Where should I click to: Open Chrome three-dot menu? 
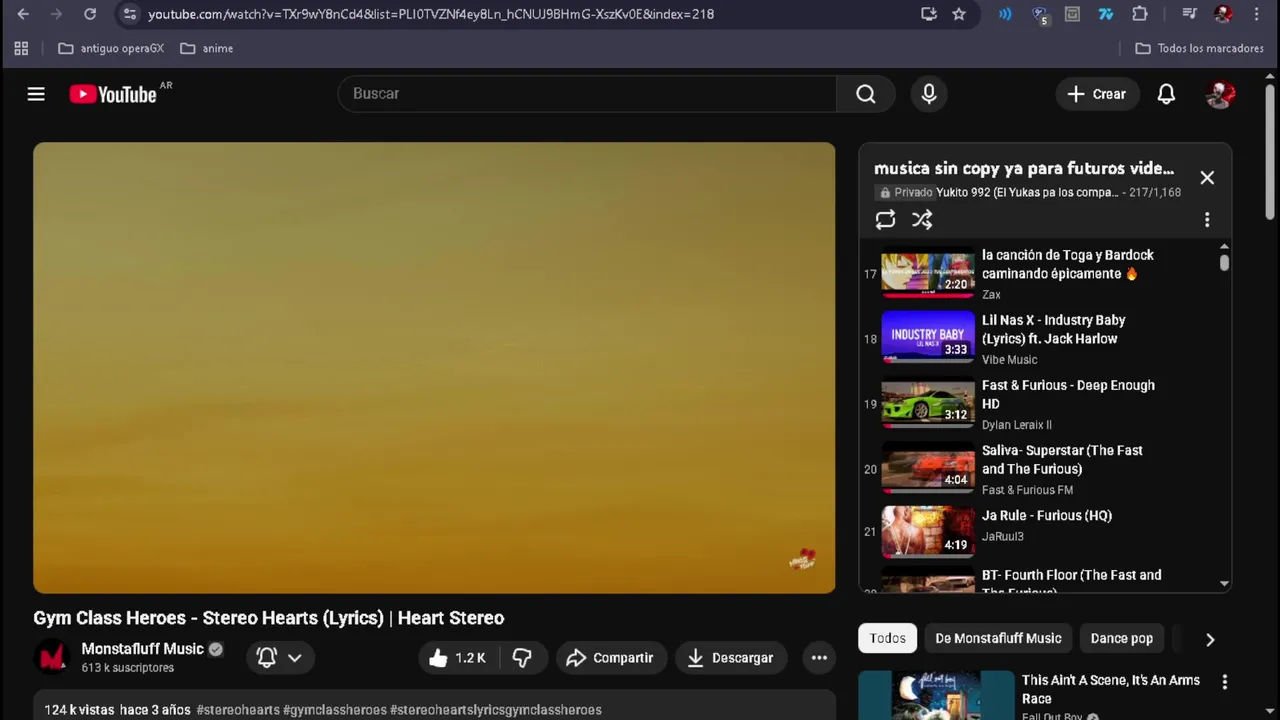[x=1257, y=14]
